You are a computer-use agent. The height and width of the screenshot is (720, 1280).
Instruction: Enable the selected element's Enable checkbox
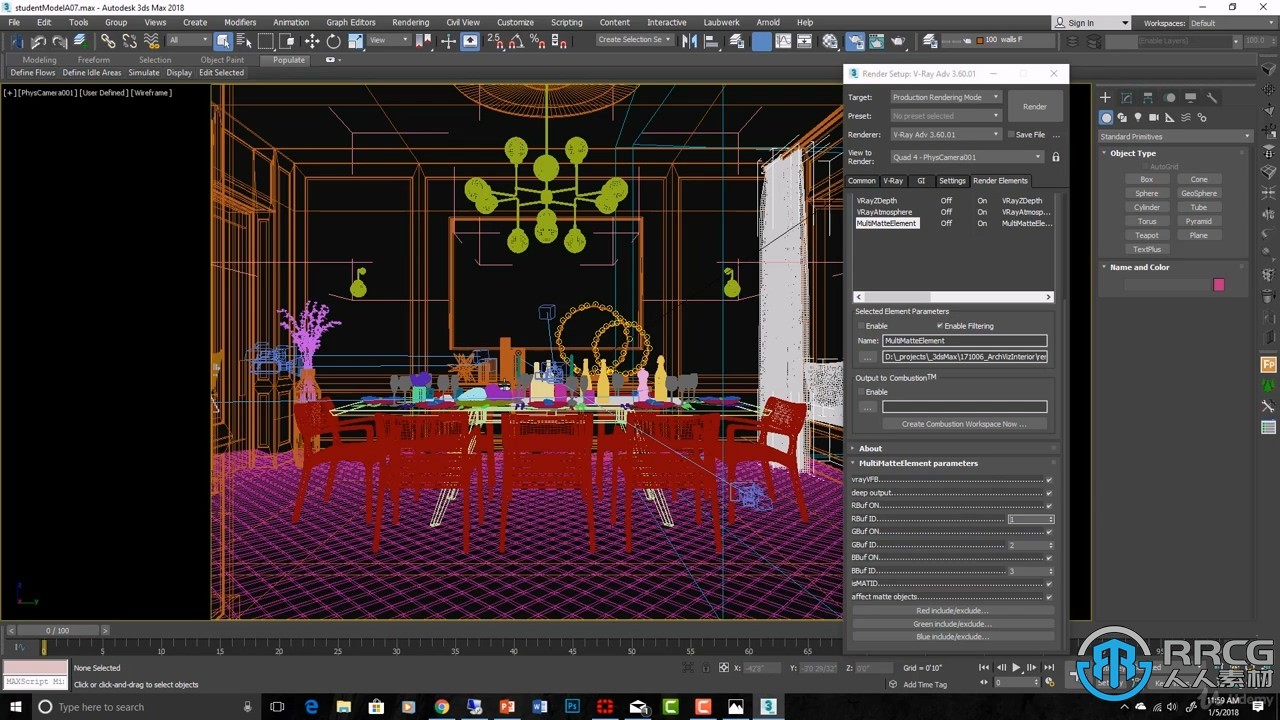[x=860, y=326]
